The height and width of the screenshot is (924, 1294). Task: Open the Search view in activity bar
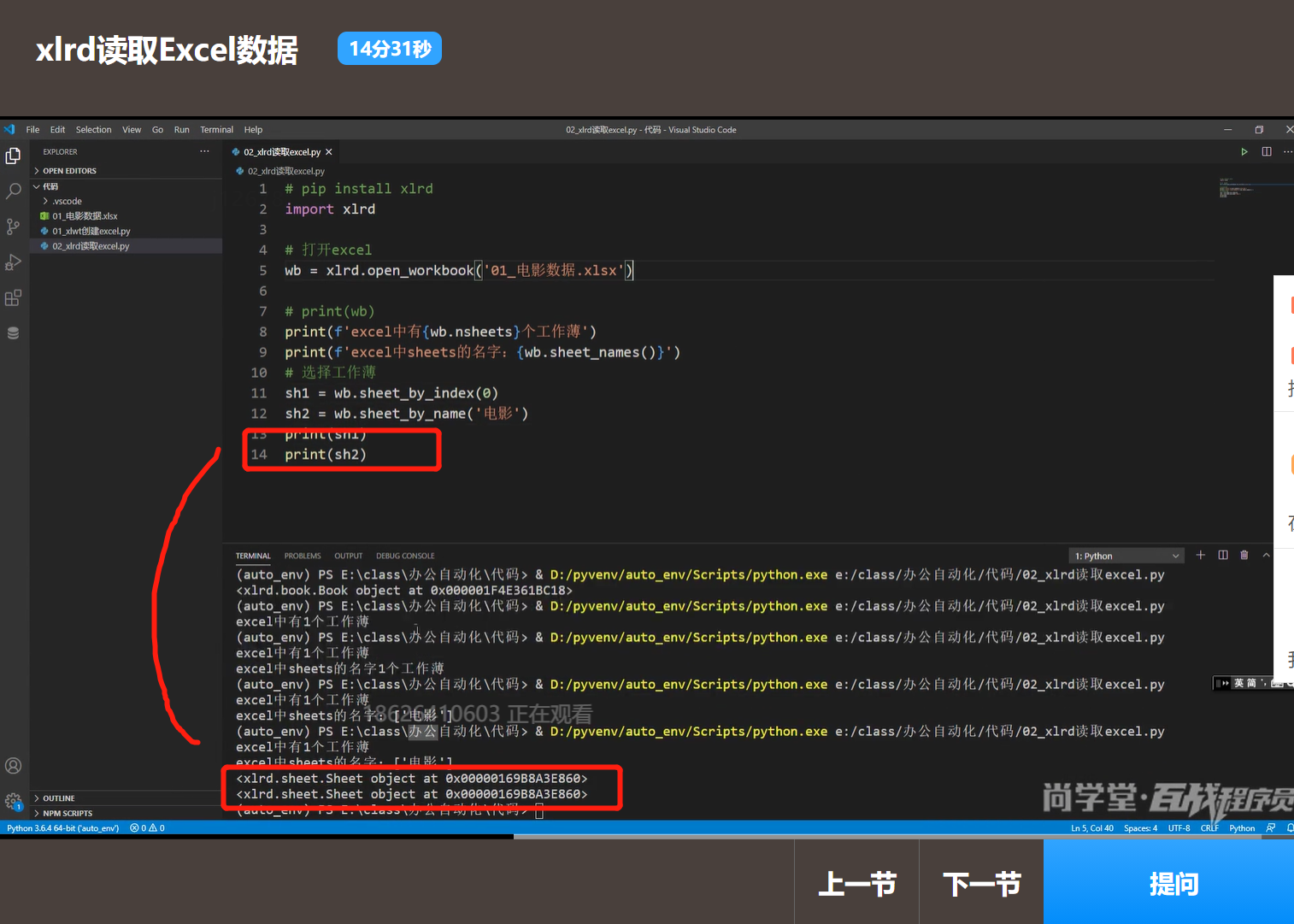pyautogui.click(x=13, y=191)
